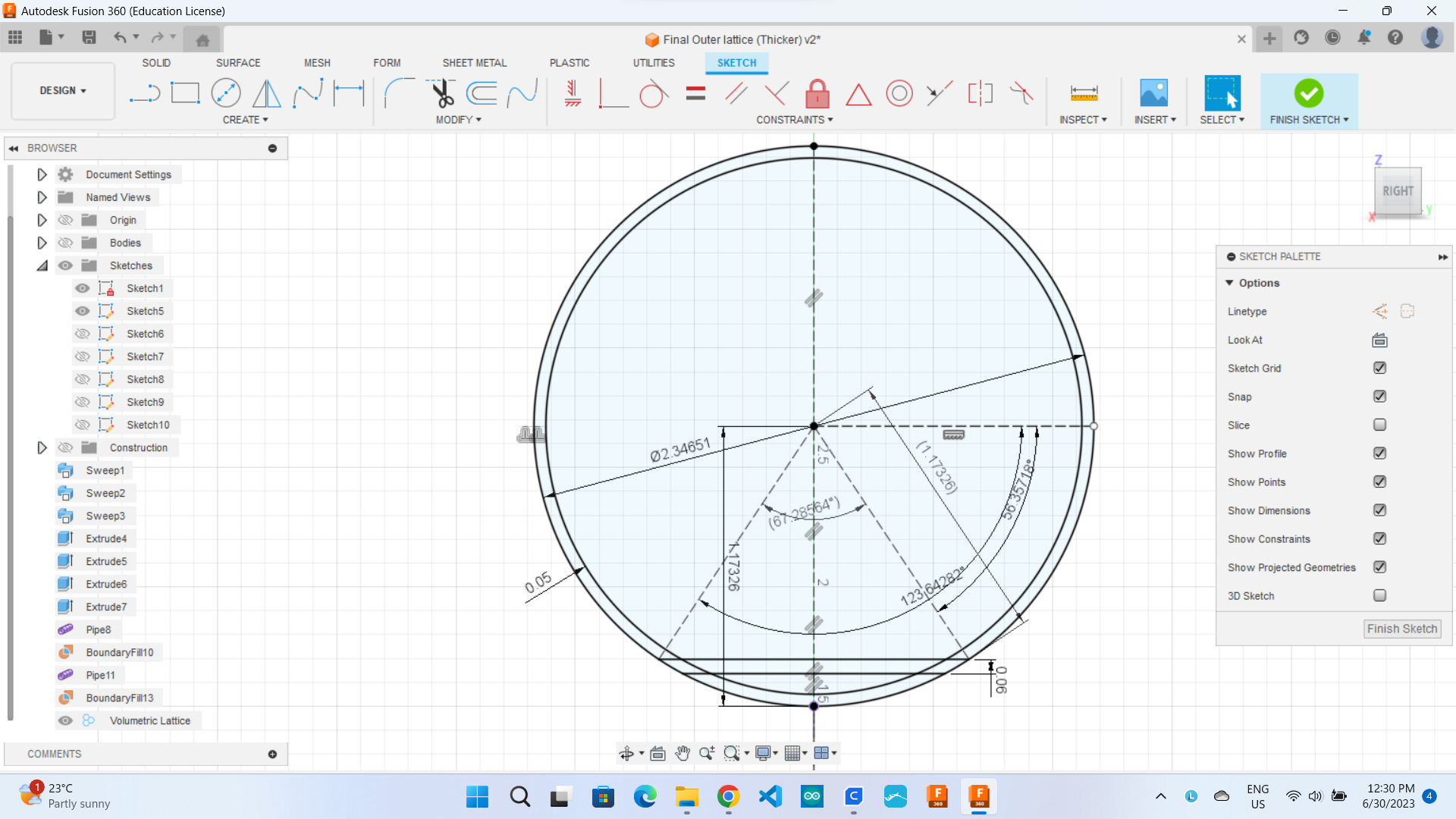Click the Insert canvas image icon

(1153, 93)
